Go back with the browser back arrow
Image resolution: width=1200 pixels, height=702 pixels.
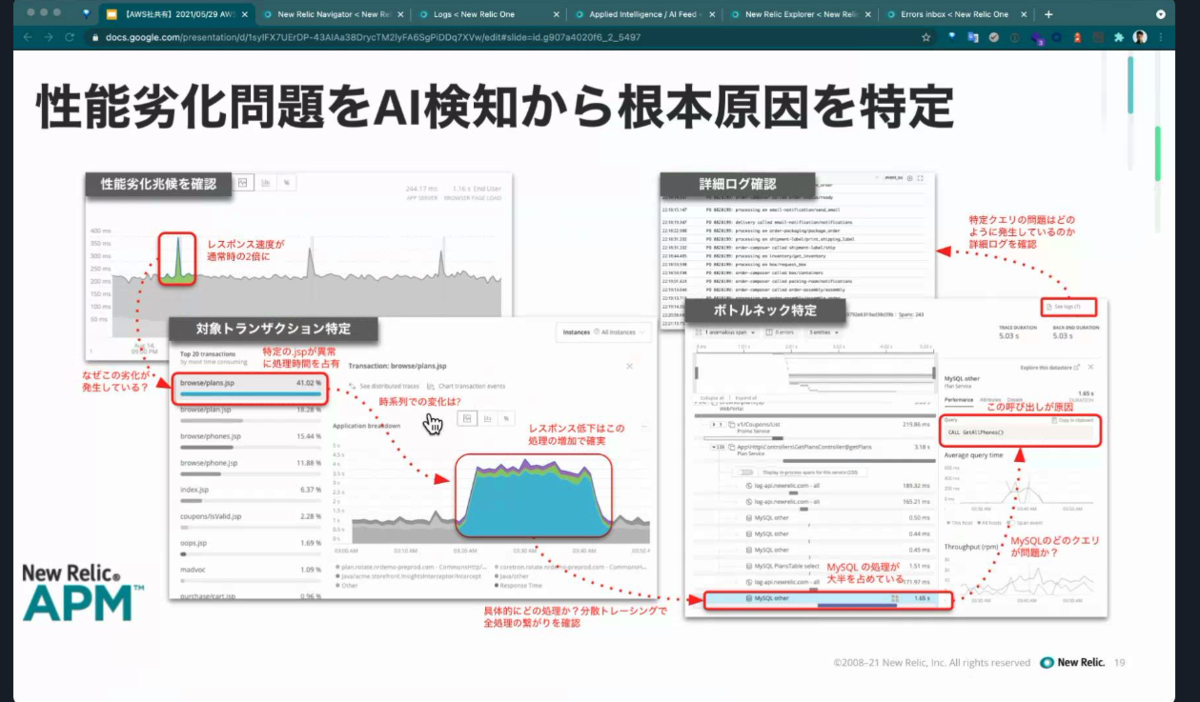pos(27,37)
